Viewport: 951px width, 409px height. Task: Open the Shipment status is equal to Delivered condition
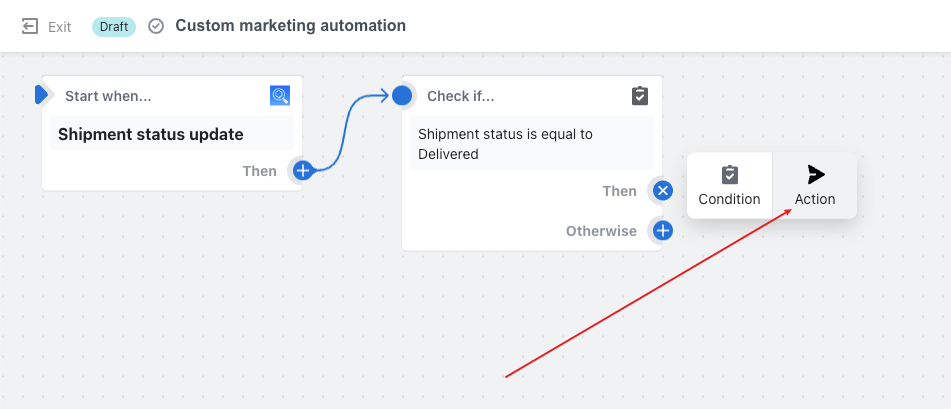coord(532,144)
